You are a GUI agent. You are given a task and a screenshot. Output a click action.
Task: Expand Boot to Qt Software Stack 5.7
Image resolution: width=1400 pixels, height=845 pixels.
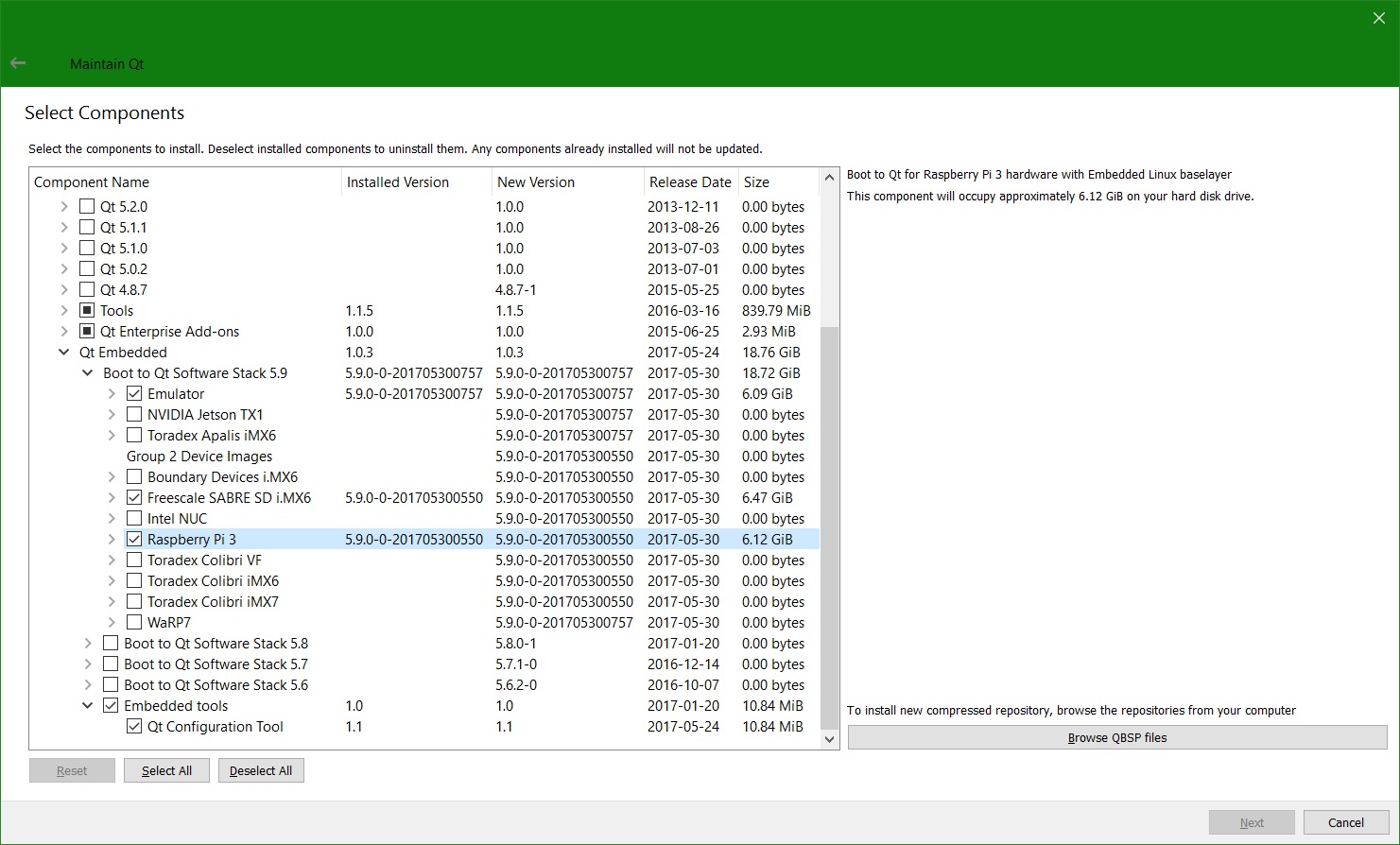pyautogui.click(x=87, y=664)
